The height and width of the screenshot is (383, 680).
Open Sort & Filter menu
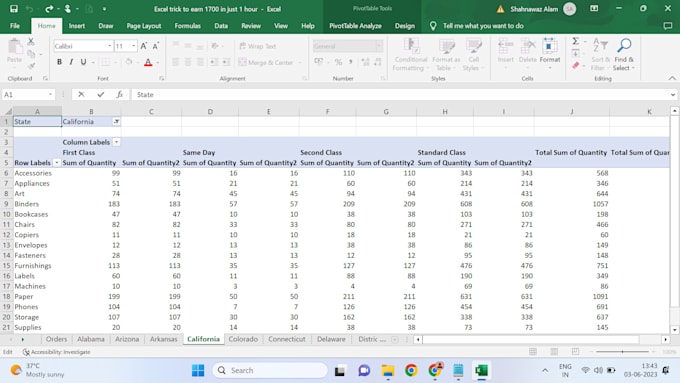(x=600, y=55)
